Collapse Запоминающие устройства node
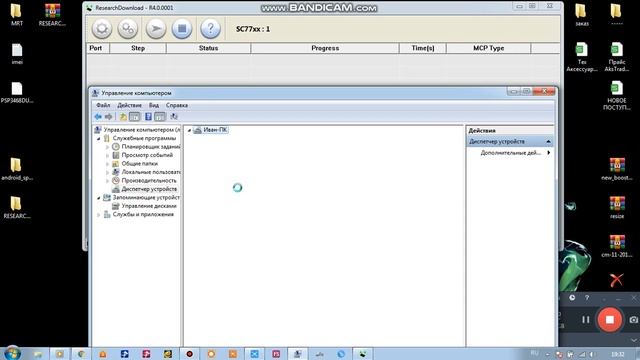Viewport: 640px width, 360px height. (x=99, y=198)
